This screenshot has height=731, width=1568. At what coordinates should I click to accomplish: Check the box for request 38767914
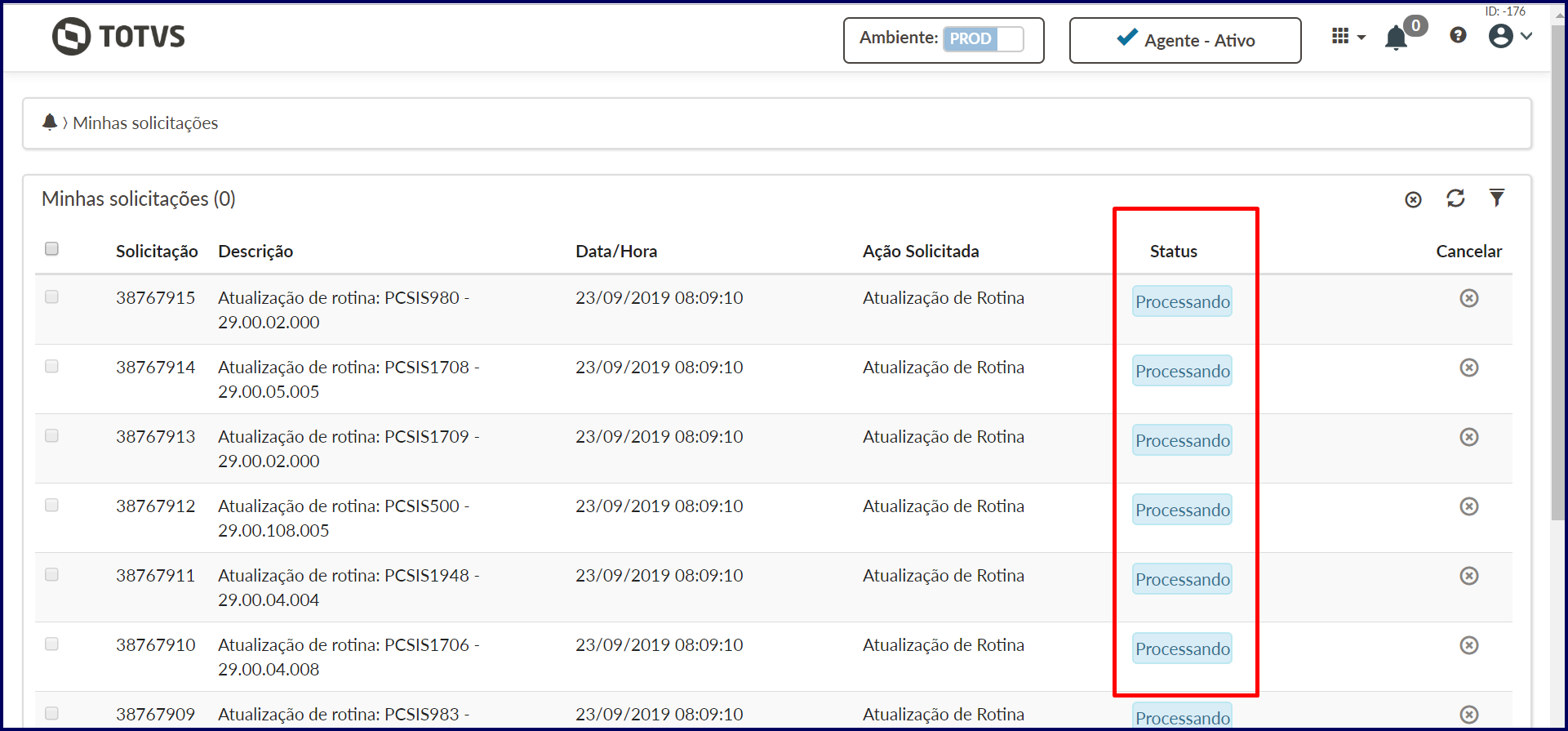pos(51,366)
